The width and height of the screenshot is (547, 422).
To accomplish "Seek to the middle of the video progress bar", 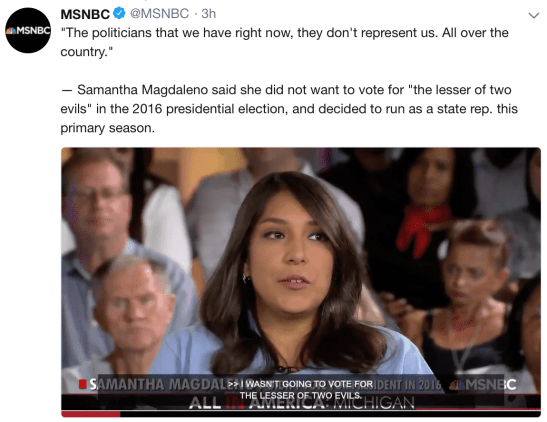I will 301,414.
